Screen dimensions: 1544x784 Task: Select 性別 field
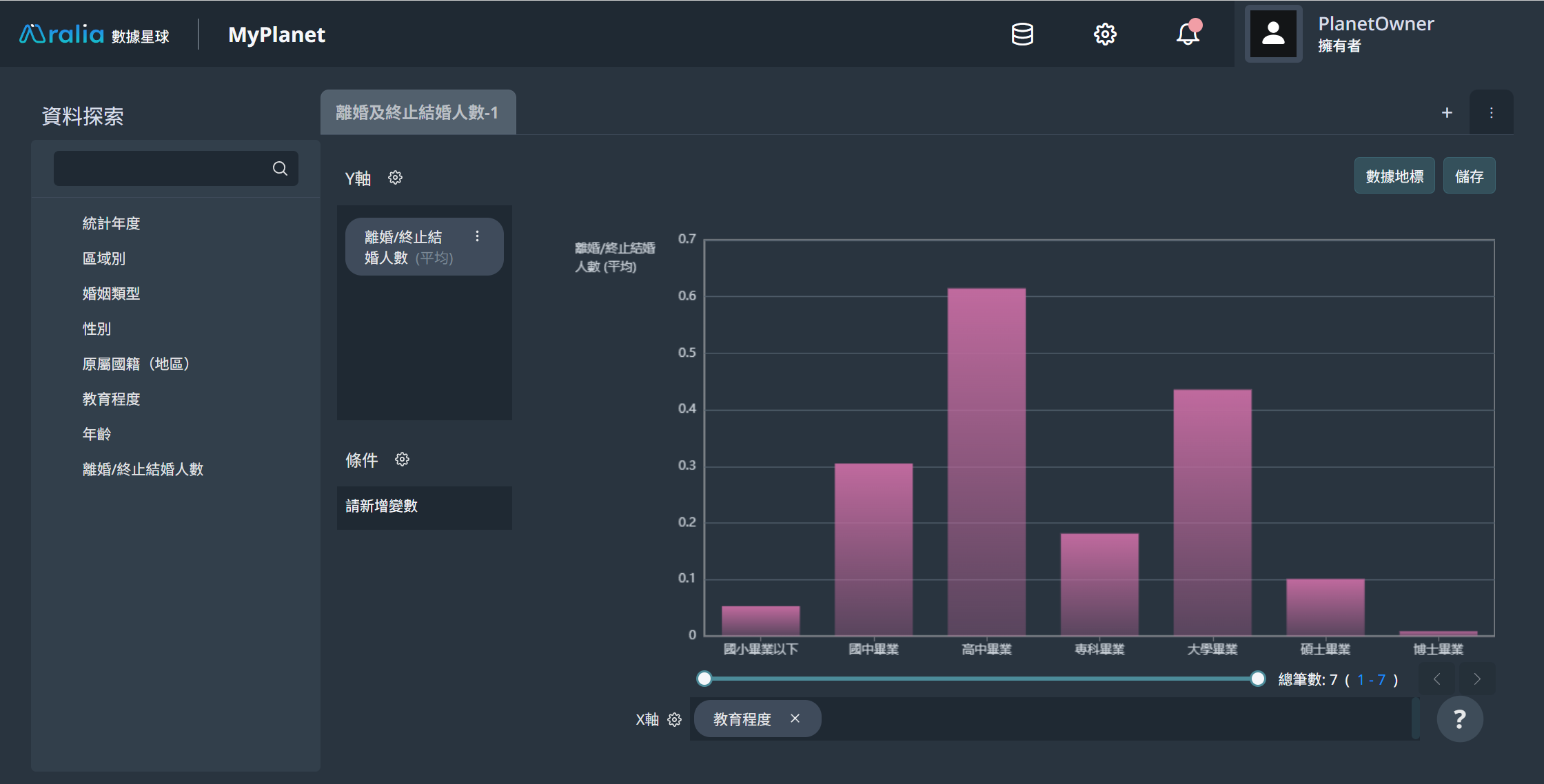pyautogui.click(x=96, y=329)
